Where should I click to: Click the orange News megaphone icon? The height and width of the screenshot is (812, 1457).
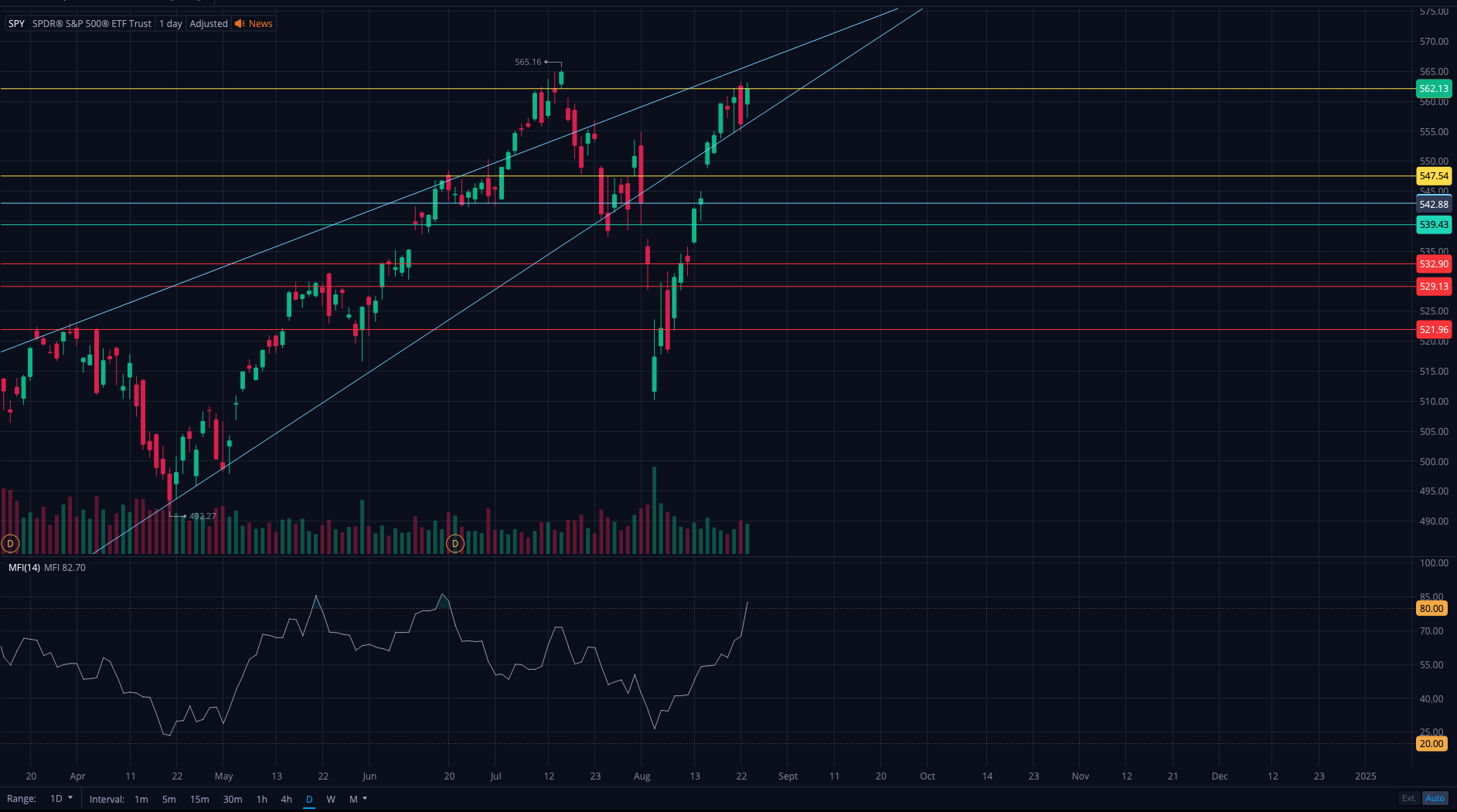[240, 24]
